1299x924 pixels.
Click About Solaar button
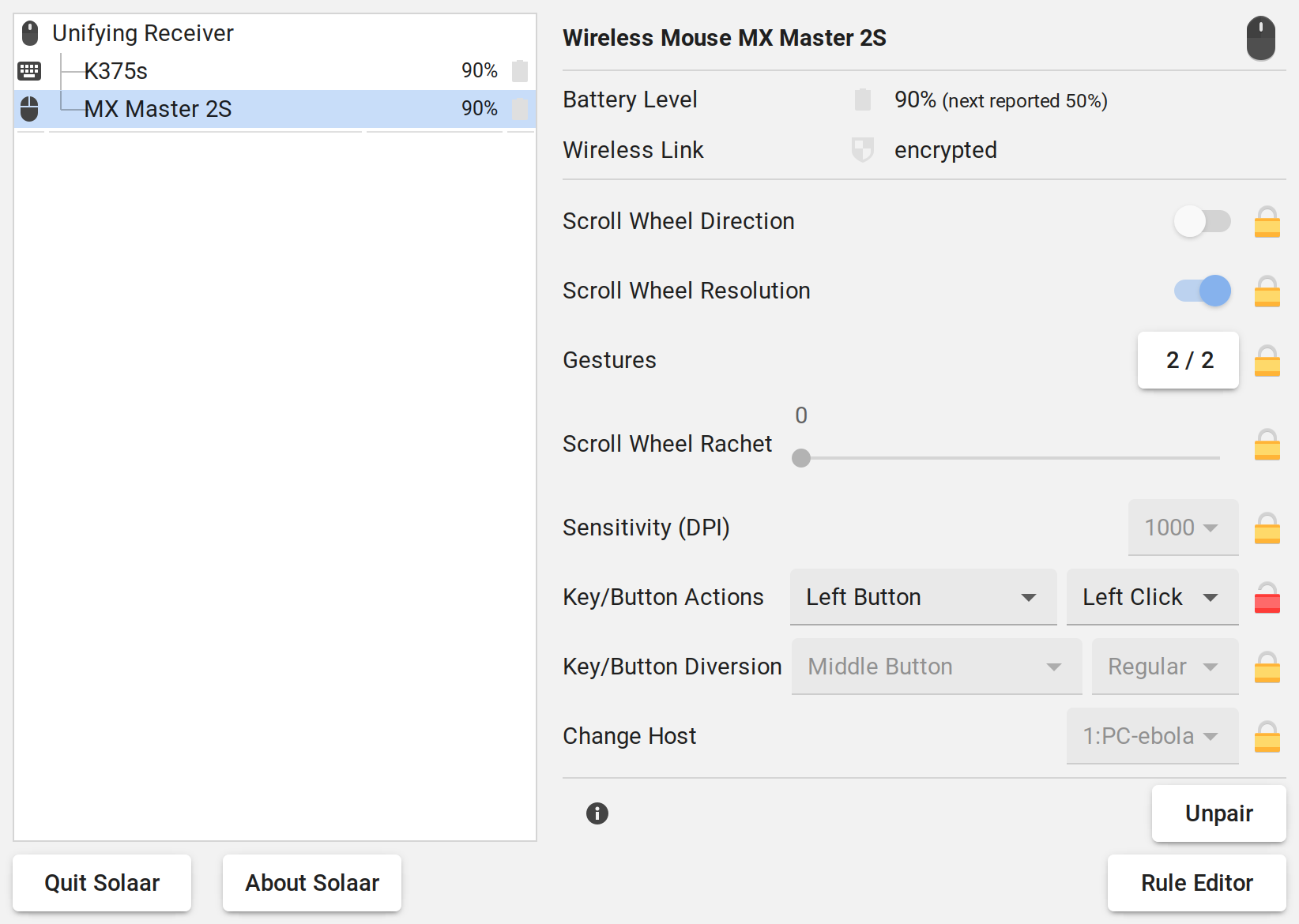pos(312,883)
